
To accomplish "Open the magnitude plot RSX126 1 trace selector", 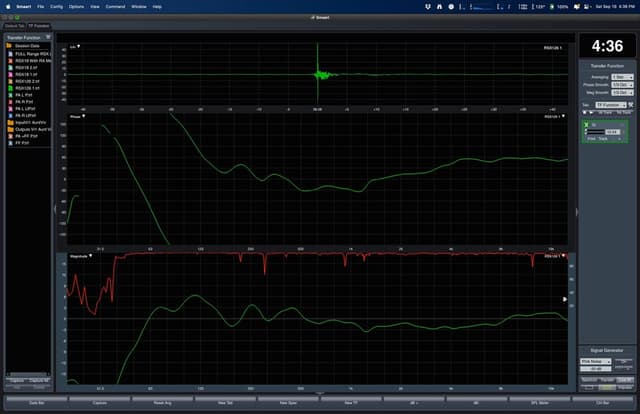I will coord(563,256).
